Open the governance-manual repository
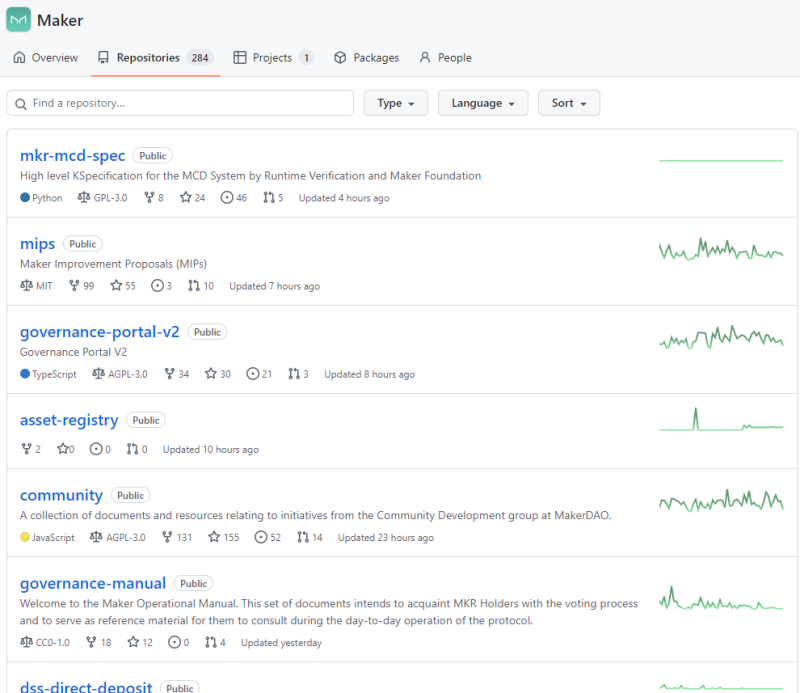This screenshot has width=800, height=693. (93, 583)
